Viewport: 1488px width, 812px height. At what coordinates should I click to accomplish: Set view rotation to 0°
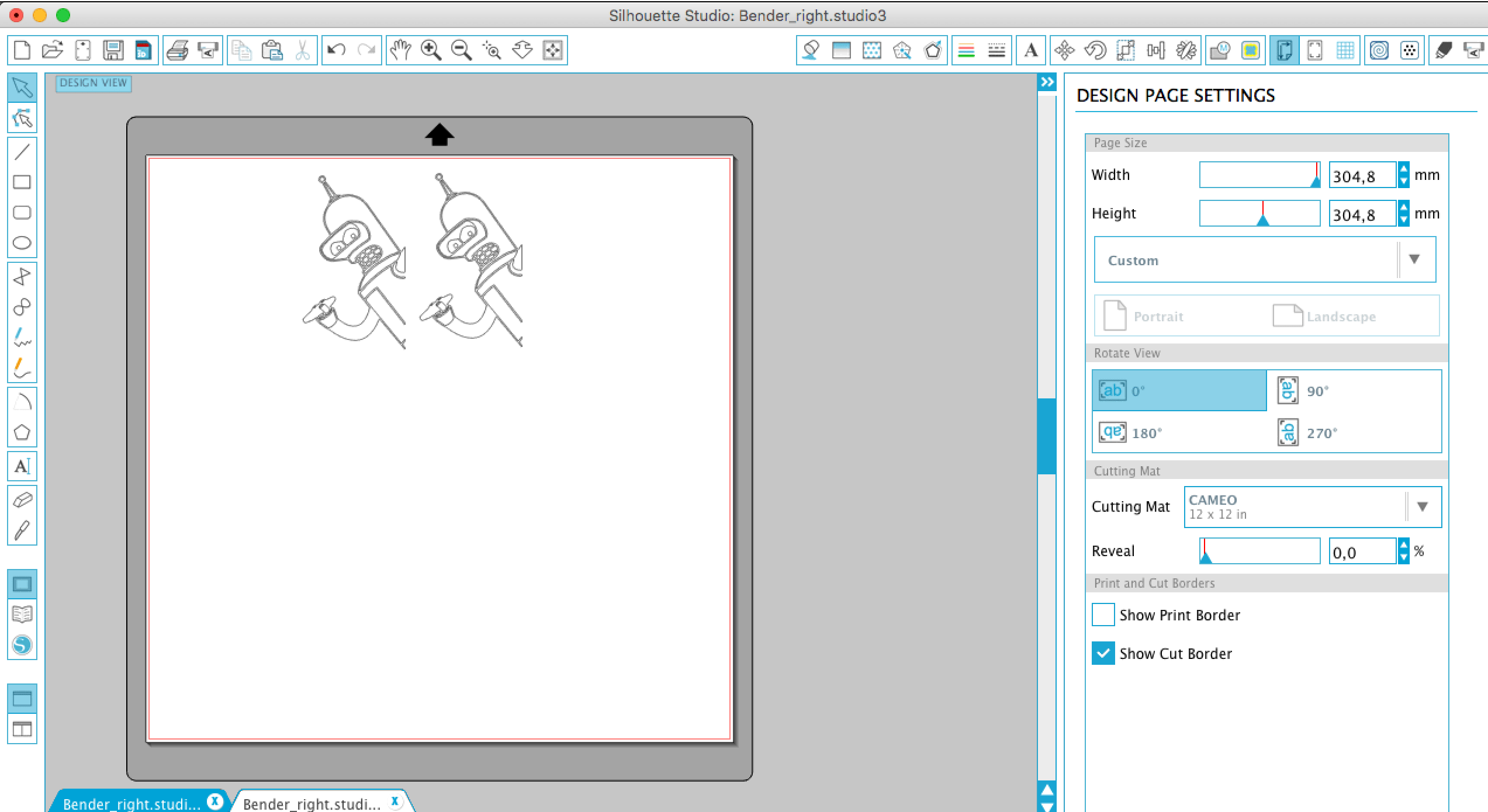coord(1179,390)
